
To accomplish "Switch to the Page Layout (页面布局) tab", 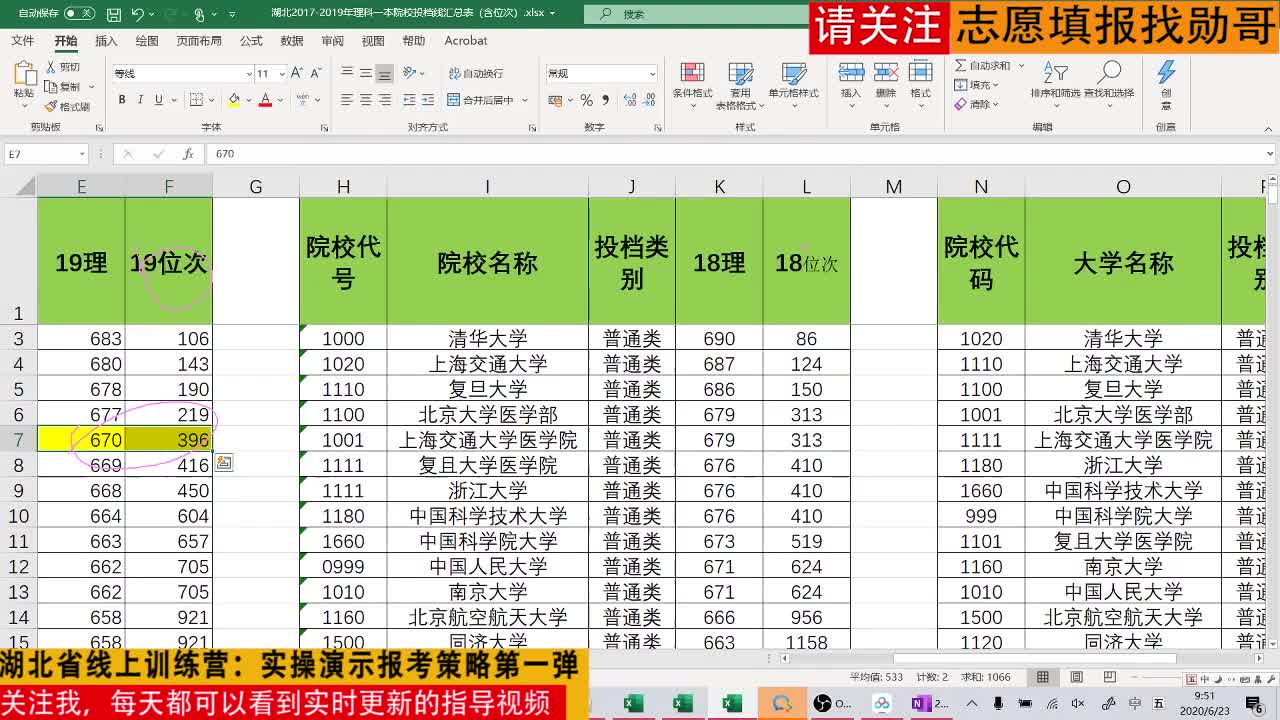I will coord(199,41).
